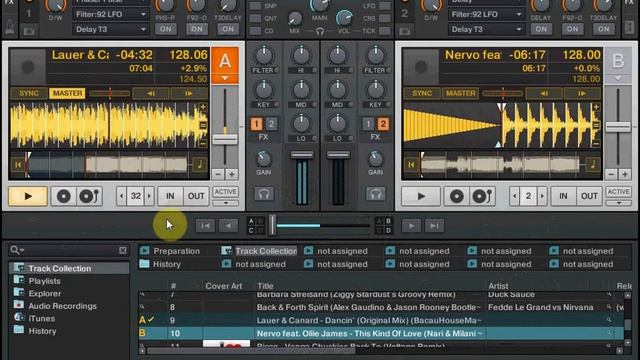The height and width of the screenshot is (360, 640).
Task: Expand Deck A advanced panel arrow below ACTIVE
Action: (225, 203)
